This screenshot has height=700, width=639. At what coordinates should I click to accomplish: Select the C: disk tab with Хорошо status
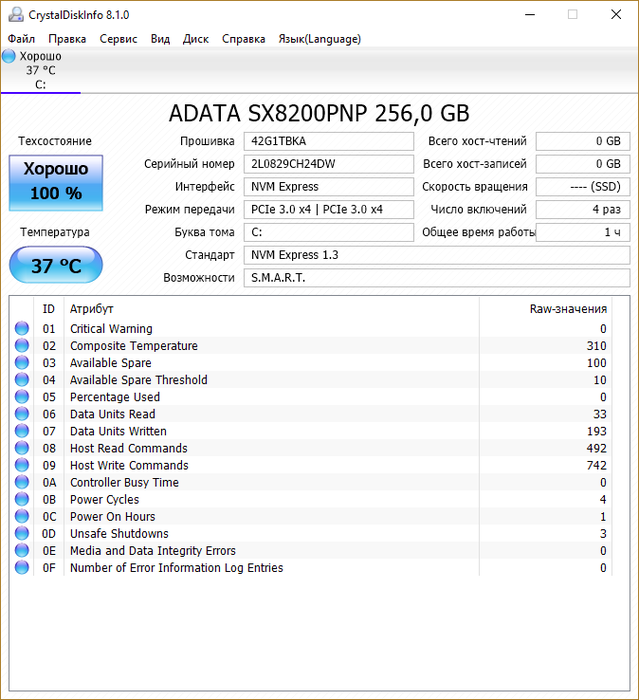(41, 70)
